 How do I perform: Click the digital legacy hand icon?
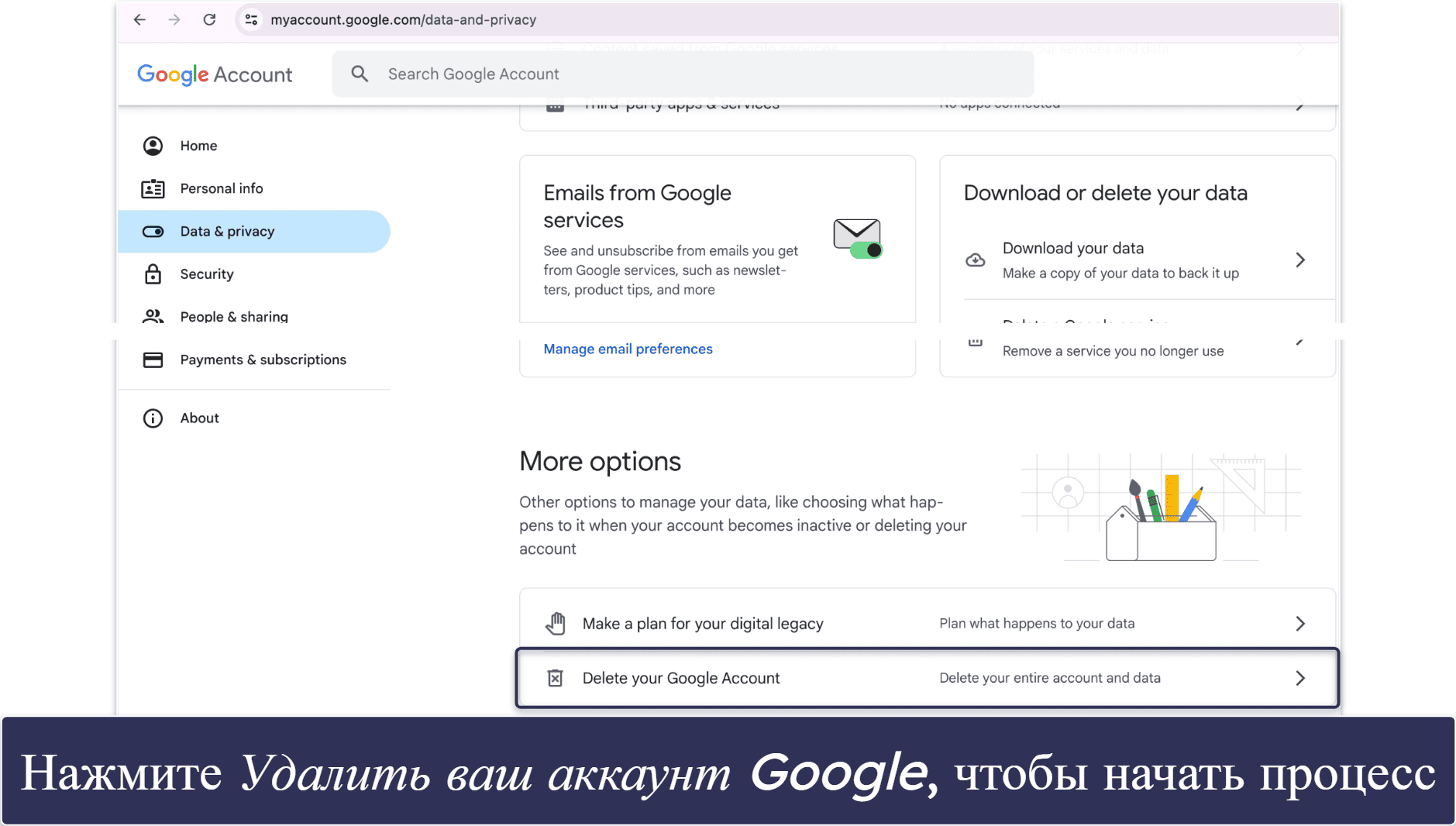pyautogui.click(x=556, y=624)
